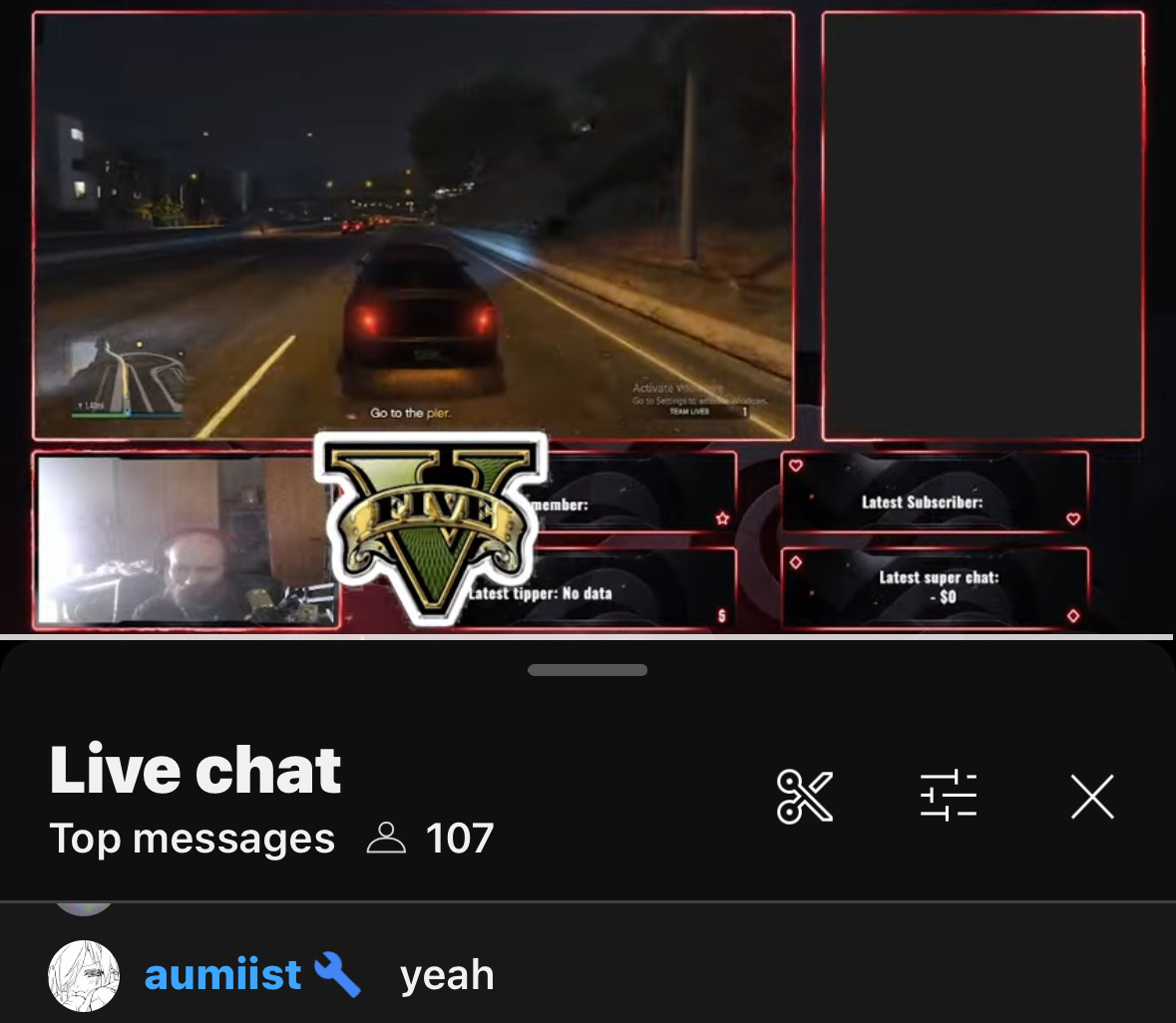Close the Live chat panel
Viewport: 1176px width, 1023px height.
click(x=1093, y=796)
